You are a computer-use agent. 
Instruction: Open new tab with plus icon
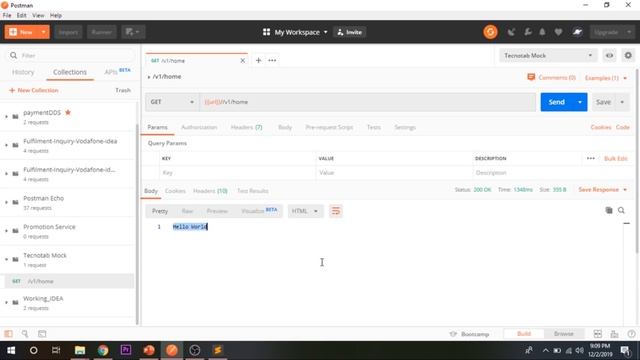tap(258, 60)
